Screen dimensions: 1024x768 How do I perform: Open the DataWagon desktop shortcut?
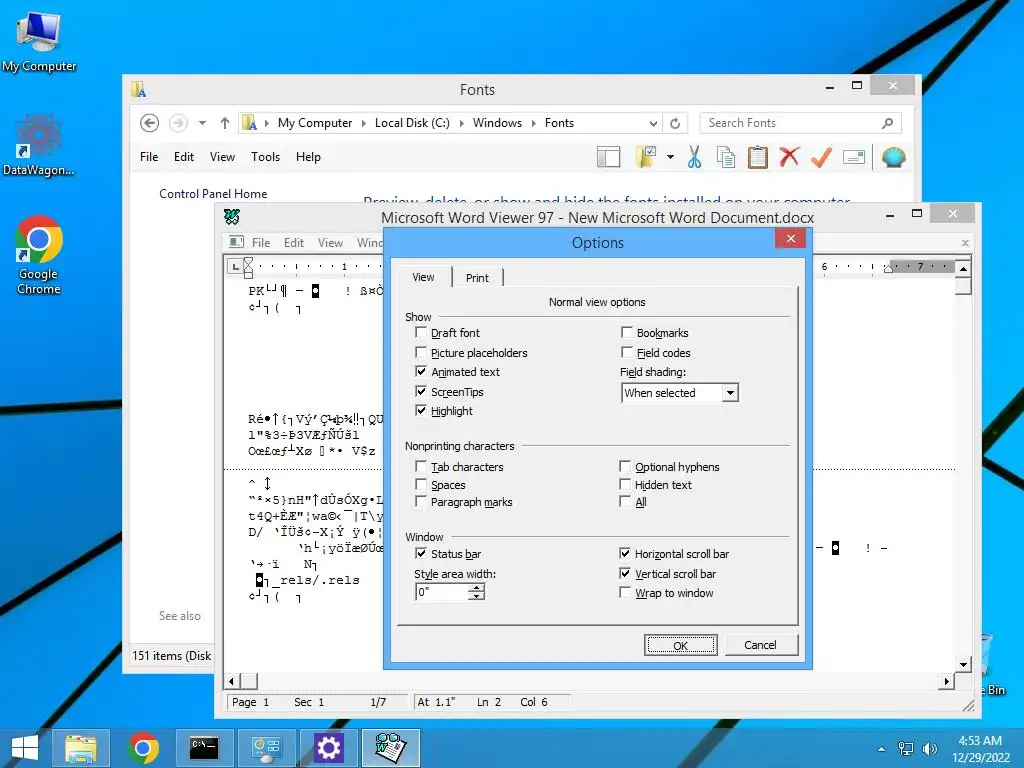tap(39, 145)
